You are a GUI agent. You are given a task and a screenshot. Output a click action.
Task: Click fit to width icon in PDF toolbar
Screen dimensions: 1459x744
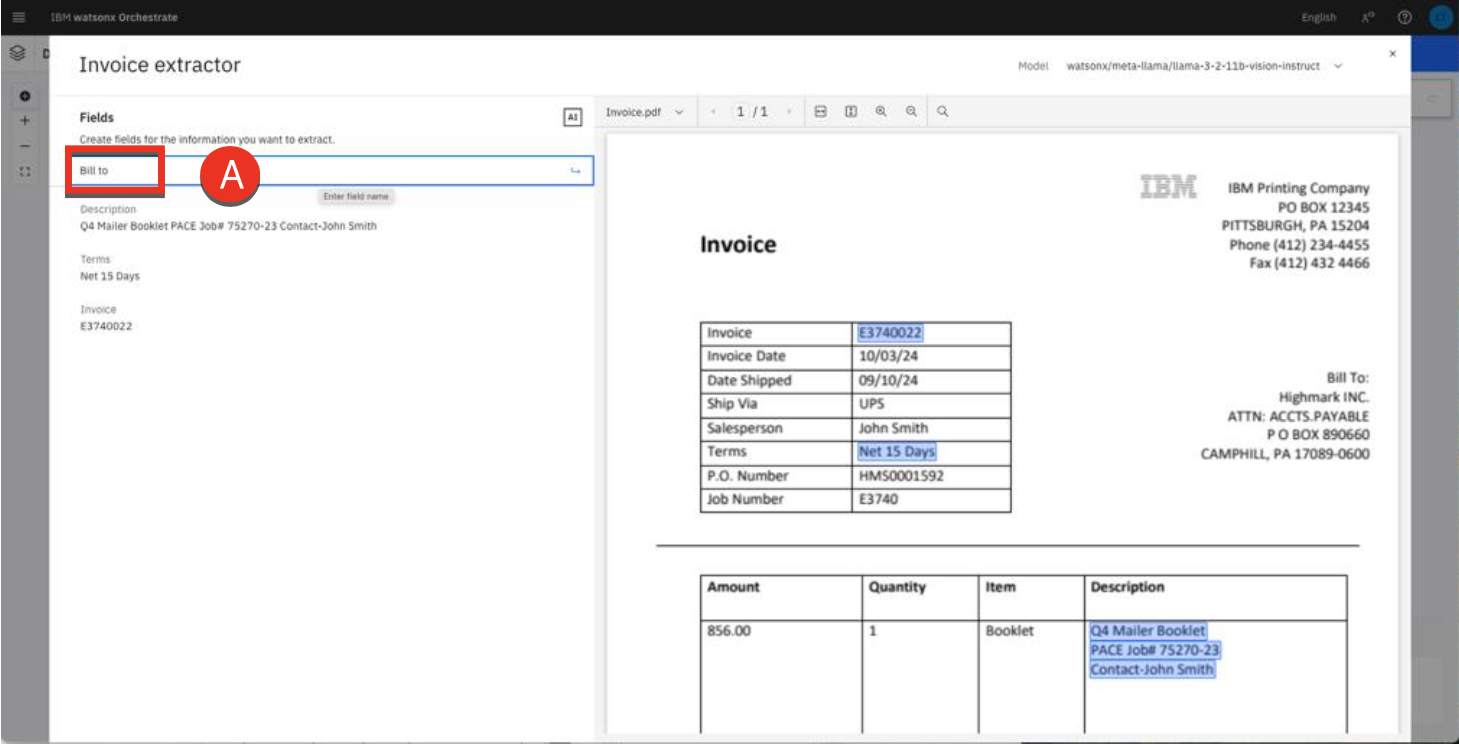tap(820, 112)
